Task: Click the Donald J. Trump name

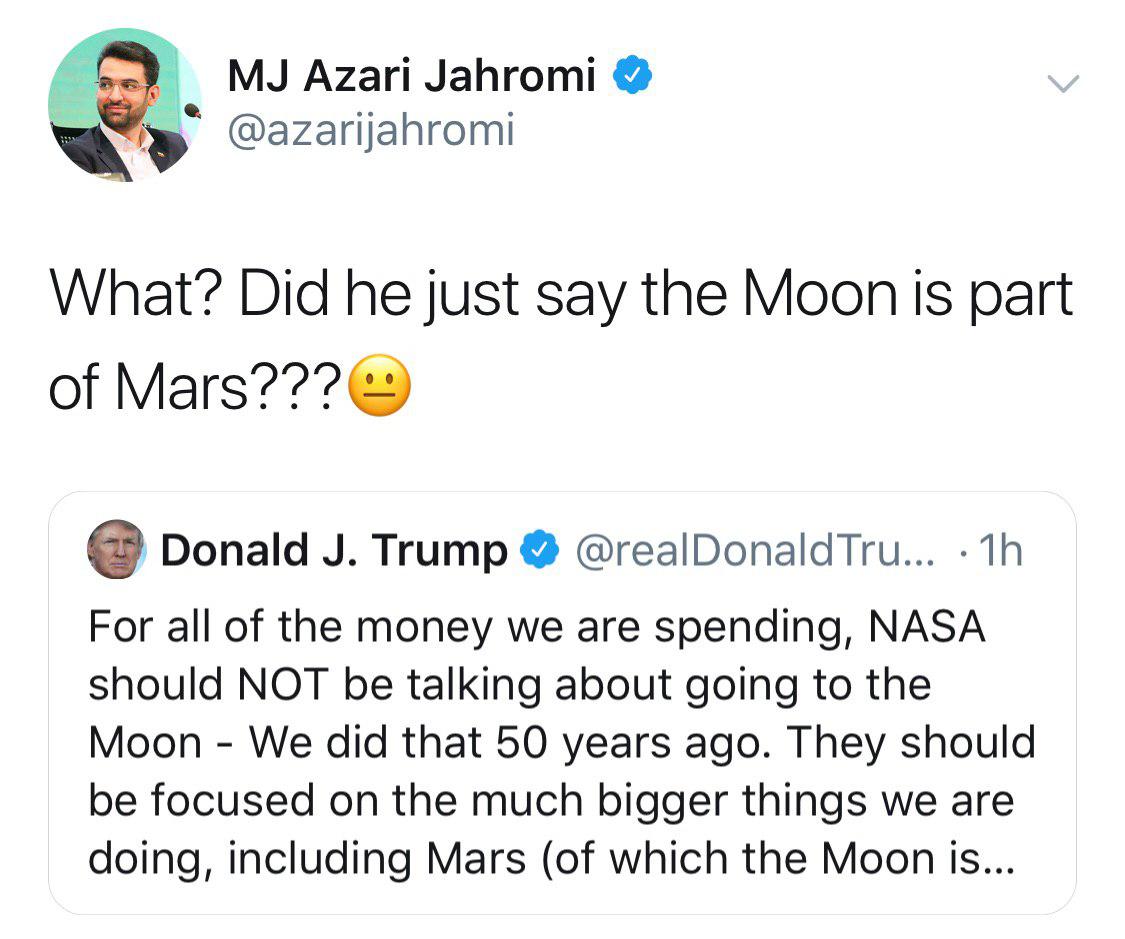Action: 334,551
